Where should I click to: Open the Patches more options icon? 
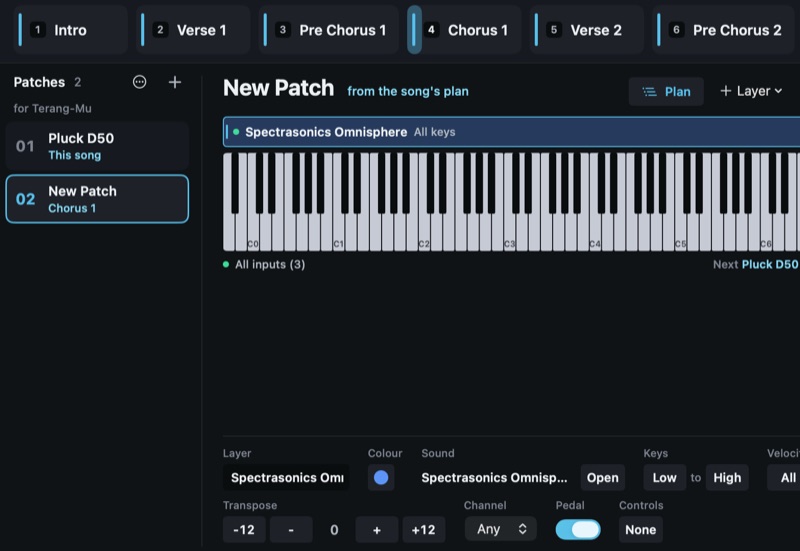click(139, 82)
